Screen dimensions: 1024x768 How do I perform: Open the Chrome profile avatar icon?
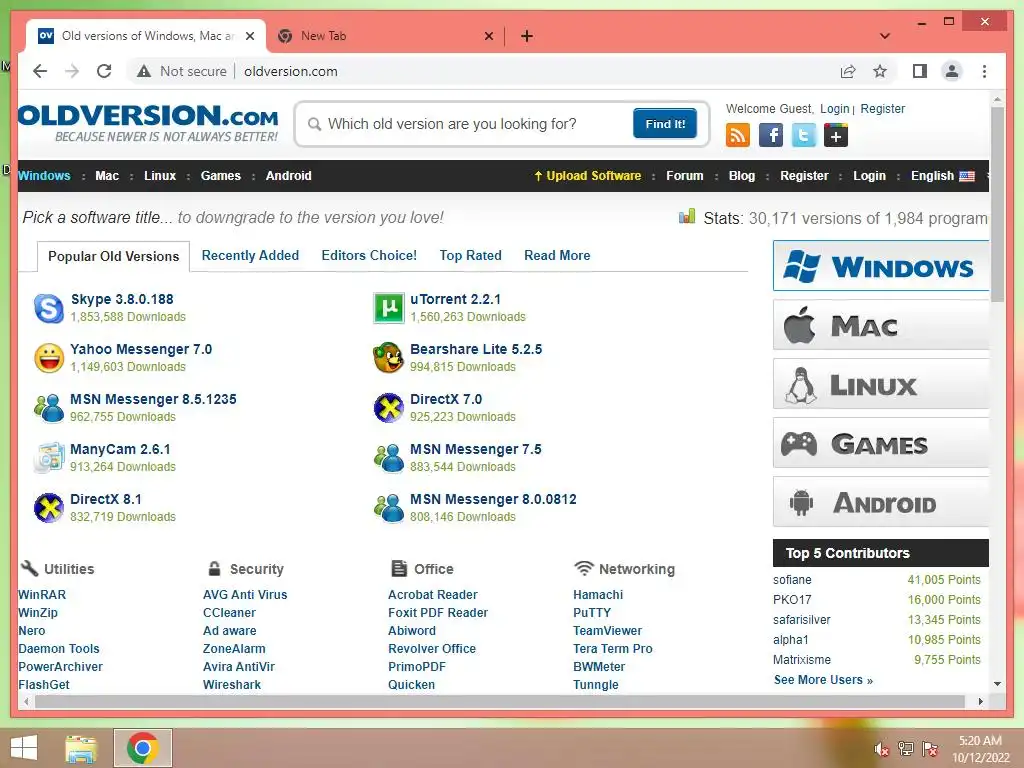click(952, 71)
